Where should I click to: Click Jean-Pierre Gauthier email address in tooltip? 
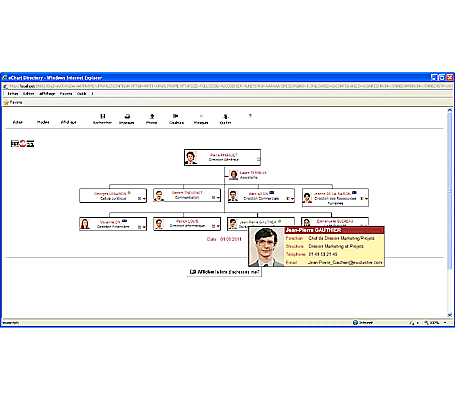(345, 262)
